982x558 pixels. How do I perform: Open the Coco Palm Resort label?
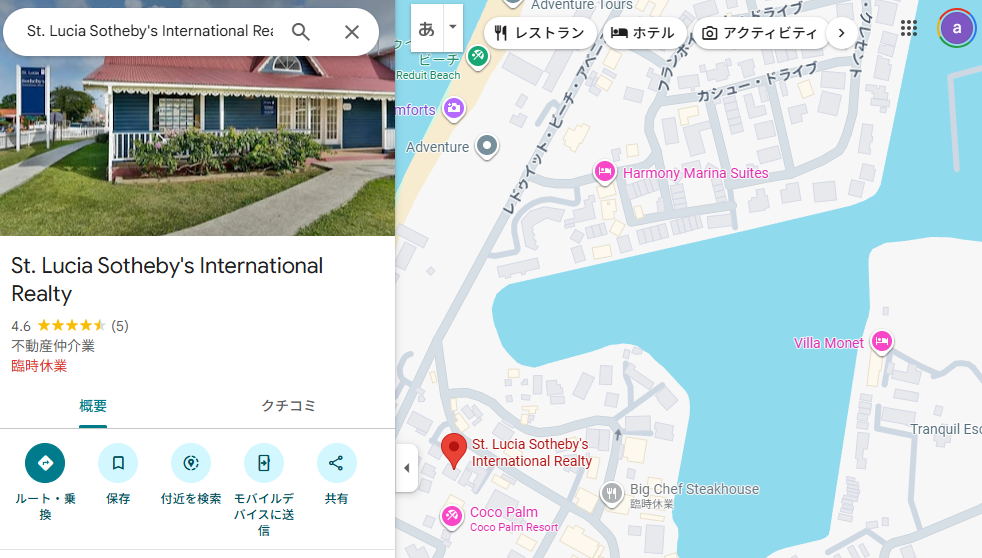[514, 519]
